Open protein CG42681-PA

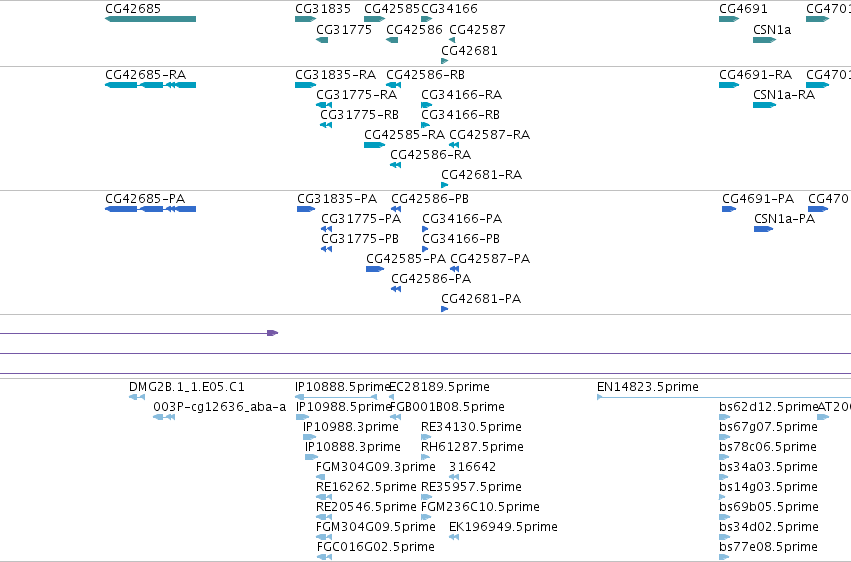tap(444, 309)
